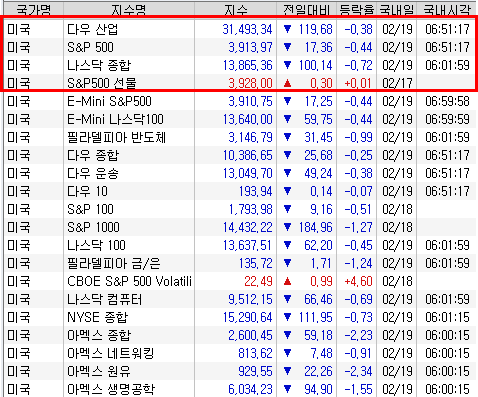Select the 전일대비 column header
This screenshot has width=478, height=397.
(306, 9)
